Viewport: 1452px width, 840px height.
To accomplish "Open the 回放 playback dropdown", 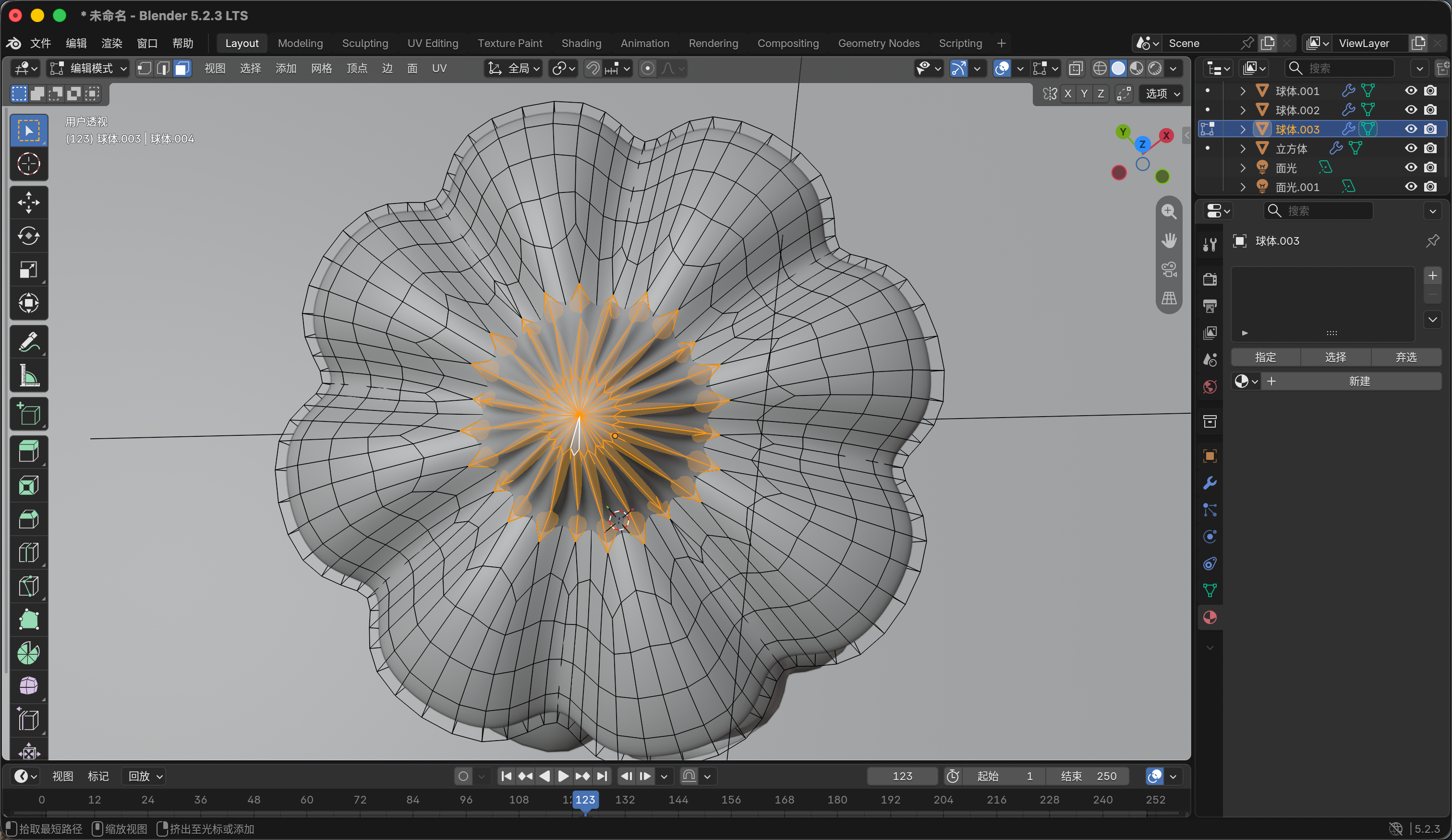I will click(x=144, y=776).
